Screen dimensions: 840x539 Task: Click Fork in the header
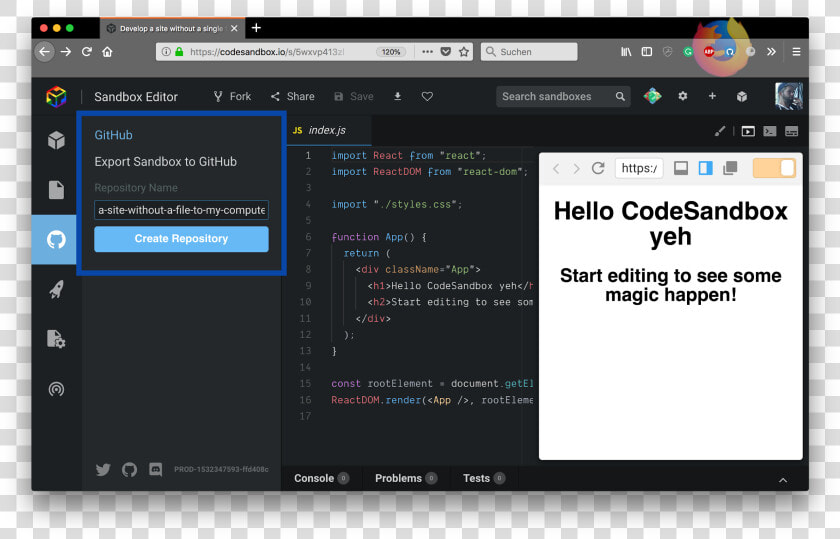pos(232,96)
